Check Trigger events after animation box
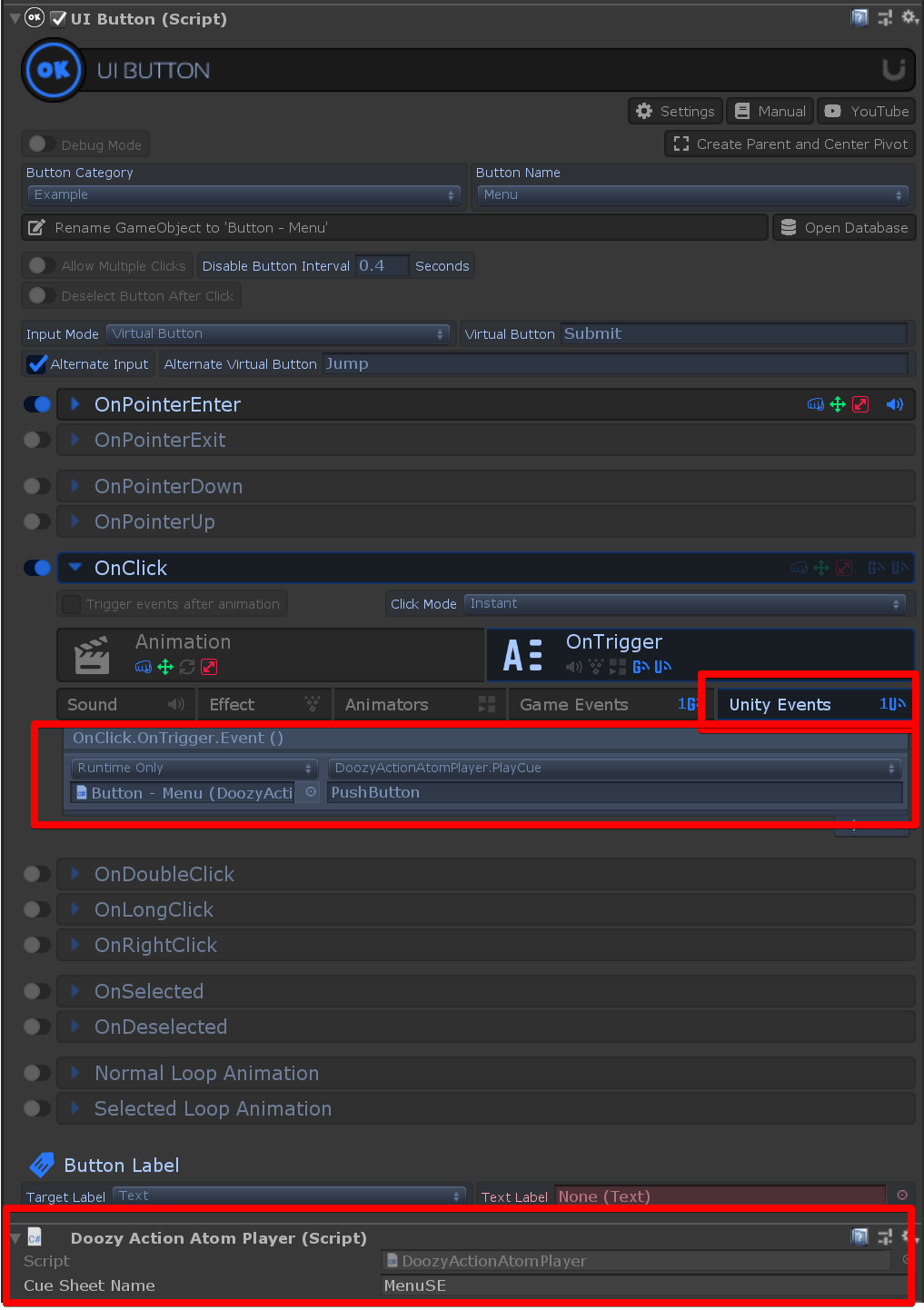The image size is (924, 1310). coord(71,604)
